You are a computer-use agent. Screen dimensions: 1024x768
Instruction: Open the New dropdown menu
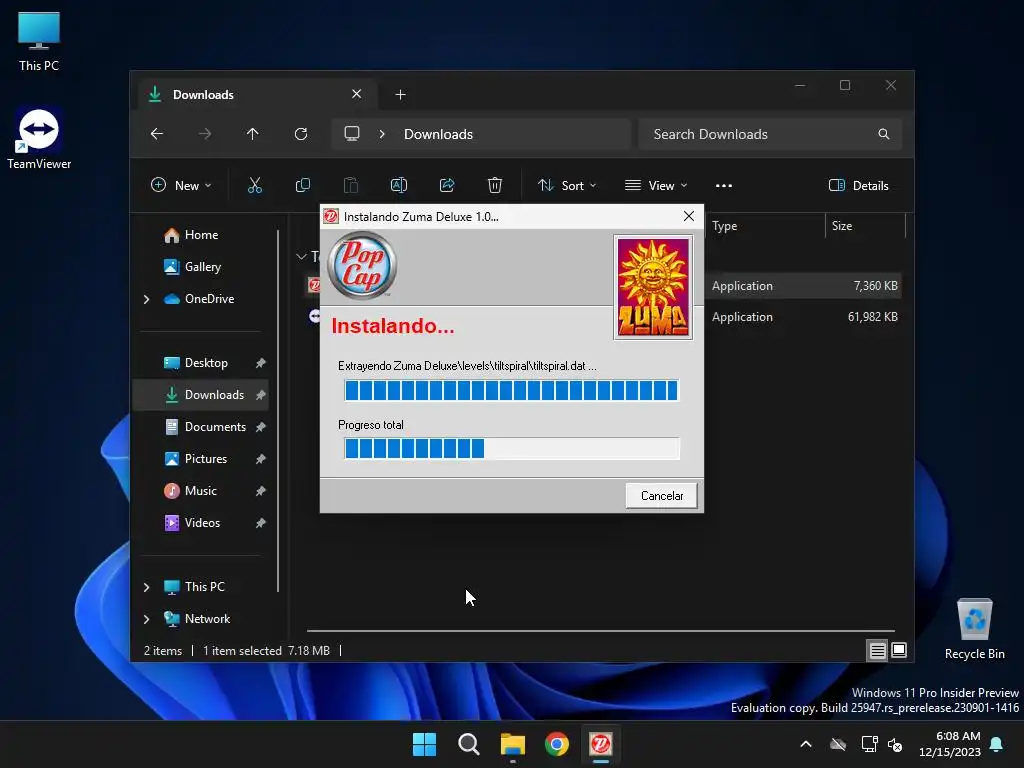(x=181, y=185)
